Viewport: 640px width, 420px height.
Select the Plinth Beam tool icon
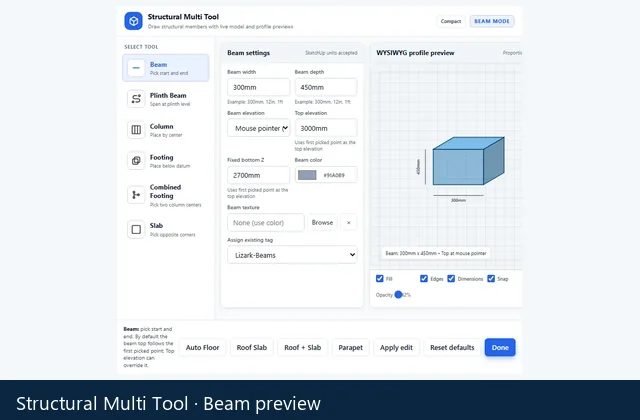pos(136,99)
